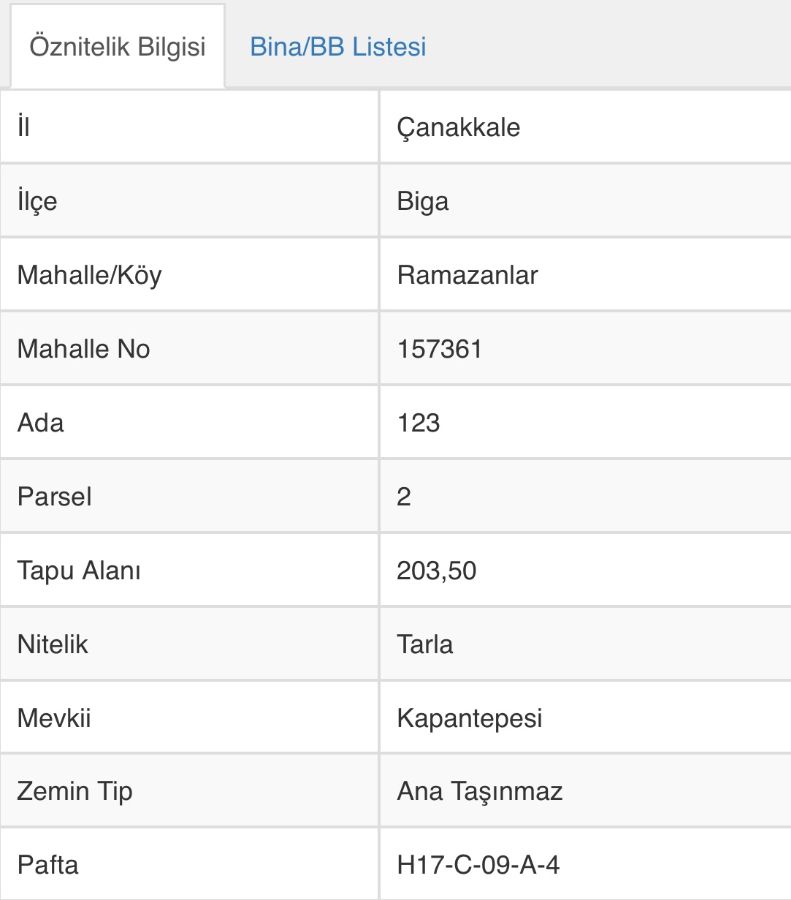Click the Pafta row label

coord(48,865)
